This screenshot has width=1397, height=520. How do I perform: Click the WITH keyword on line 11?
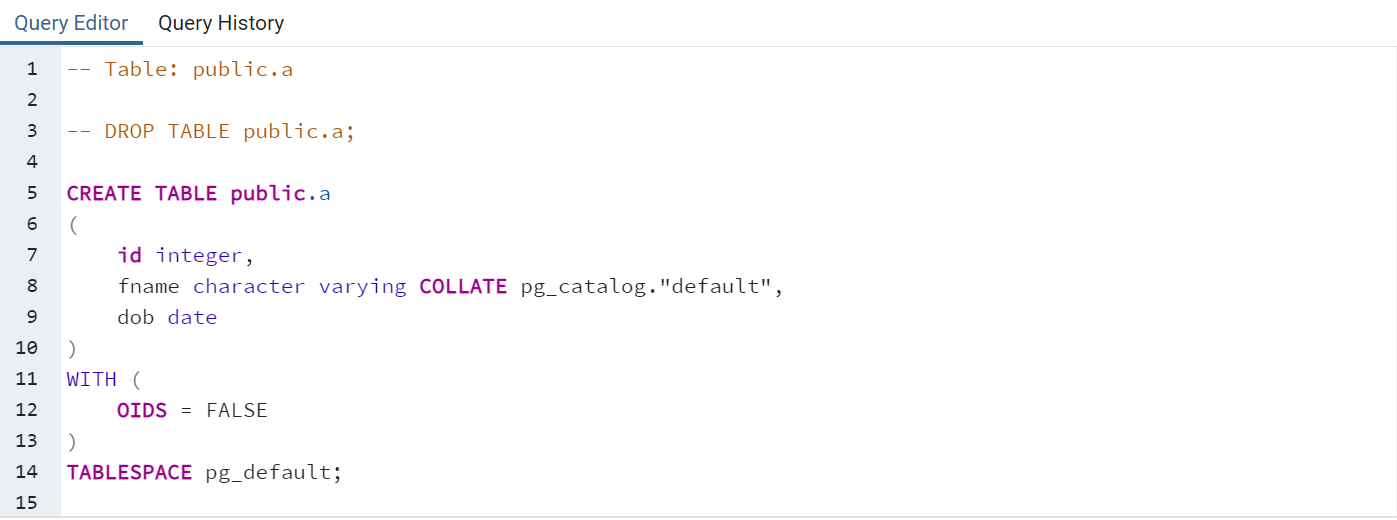[x=91, y=380]
